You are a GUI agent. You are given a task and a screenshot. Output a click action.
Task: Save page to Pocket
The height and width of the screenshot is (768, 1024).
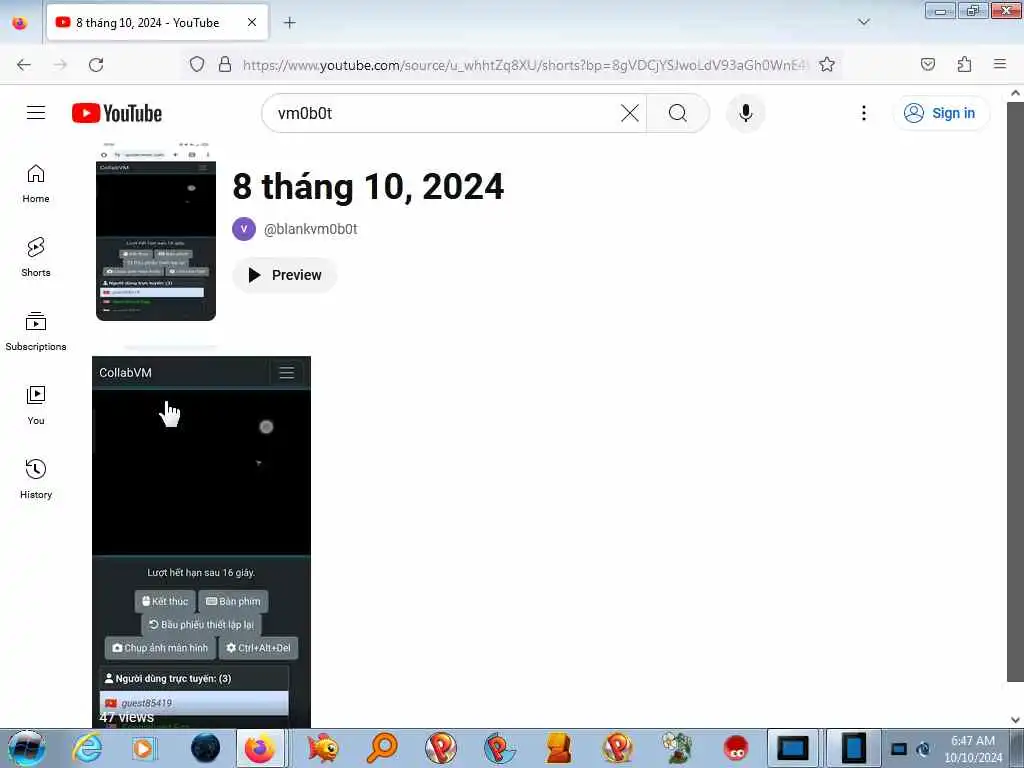(x=927, y=64)
